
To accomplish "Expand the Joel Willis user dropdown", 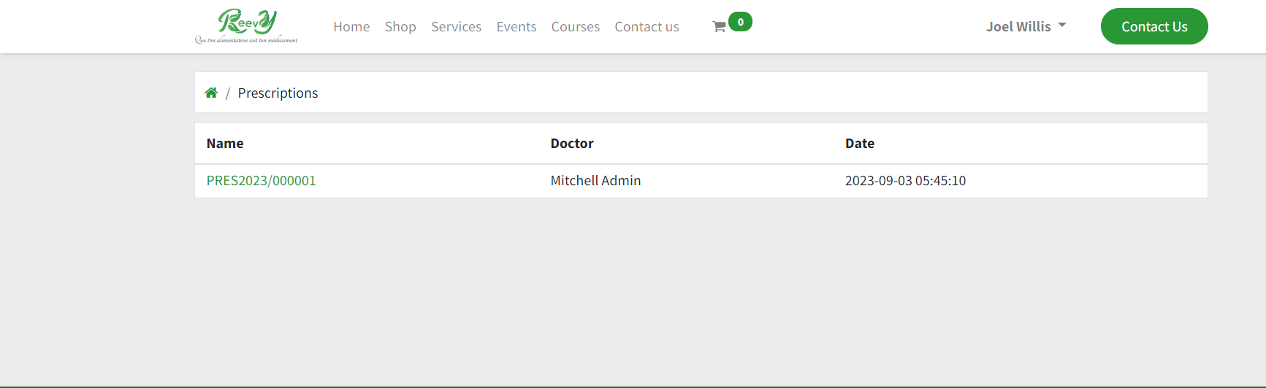I will coord(1026,27).
